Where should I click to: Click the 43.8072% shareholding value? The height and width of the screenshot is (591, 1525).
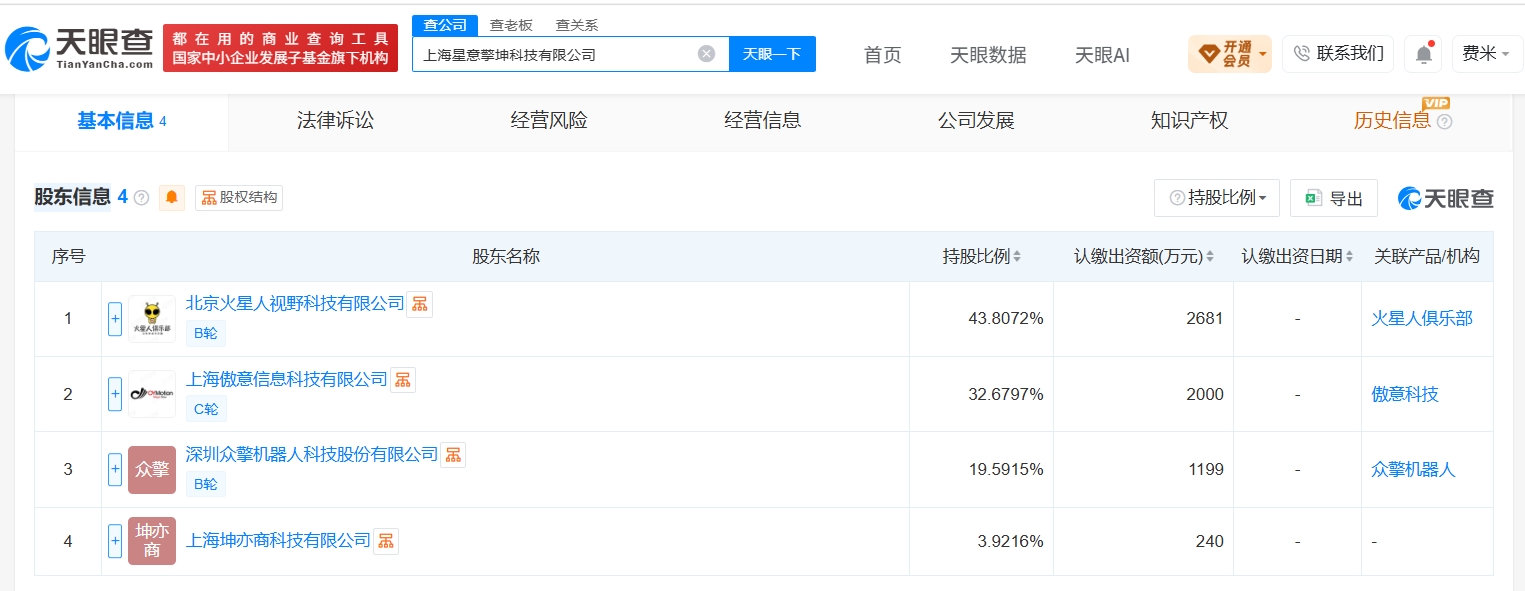1006,319
